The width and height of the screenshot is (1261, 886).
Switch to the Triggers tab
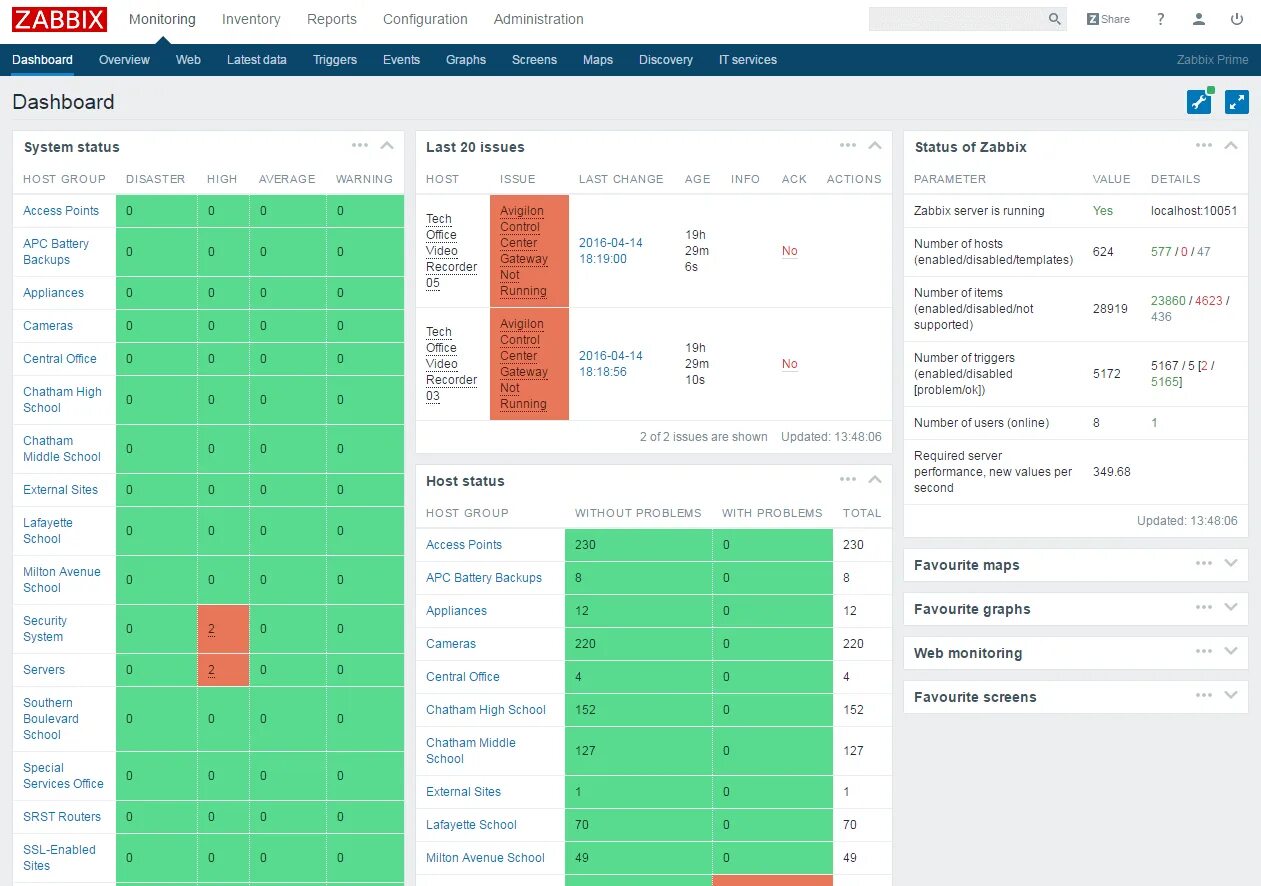(335, 60)
